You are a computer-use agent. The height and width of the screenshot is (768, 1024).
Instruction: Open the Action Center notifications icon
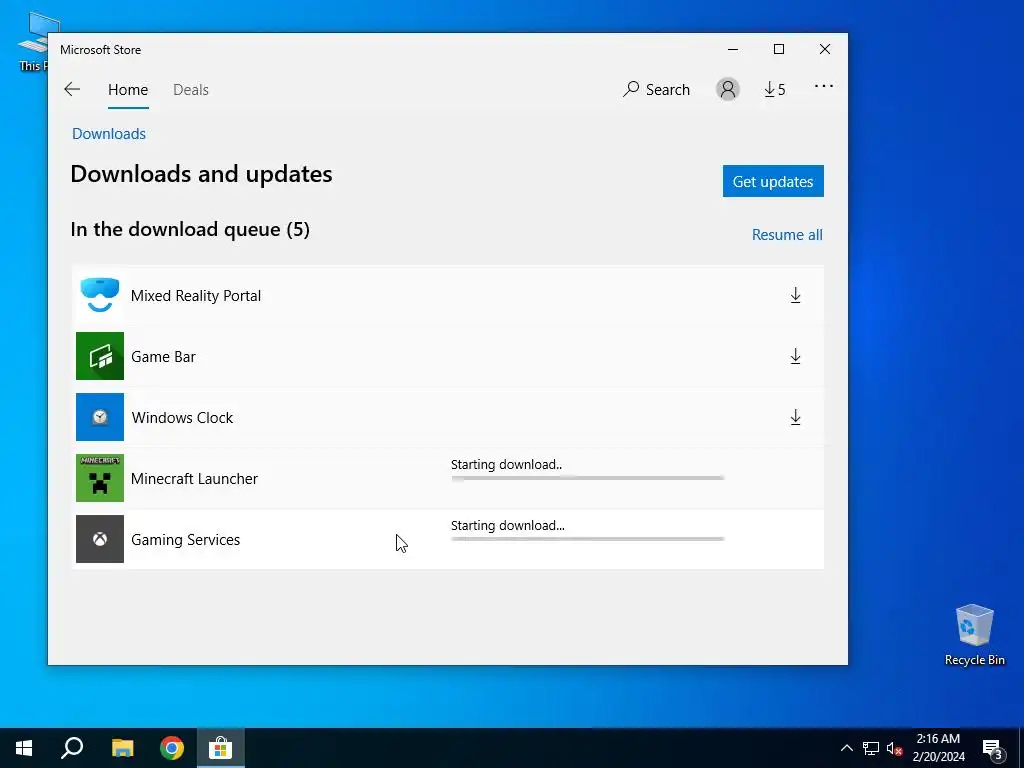click(x=993, y=748)
